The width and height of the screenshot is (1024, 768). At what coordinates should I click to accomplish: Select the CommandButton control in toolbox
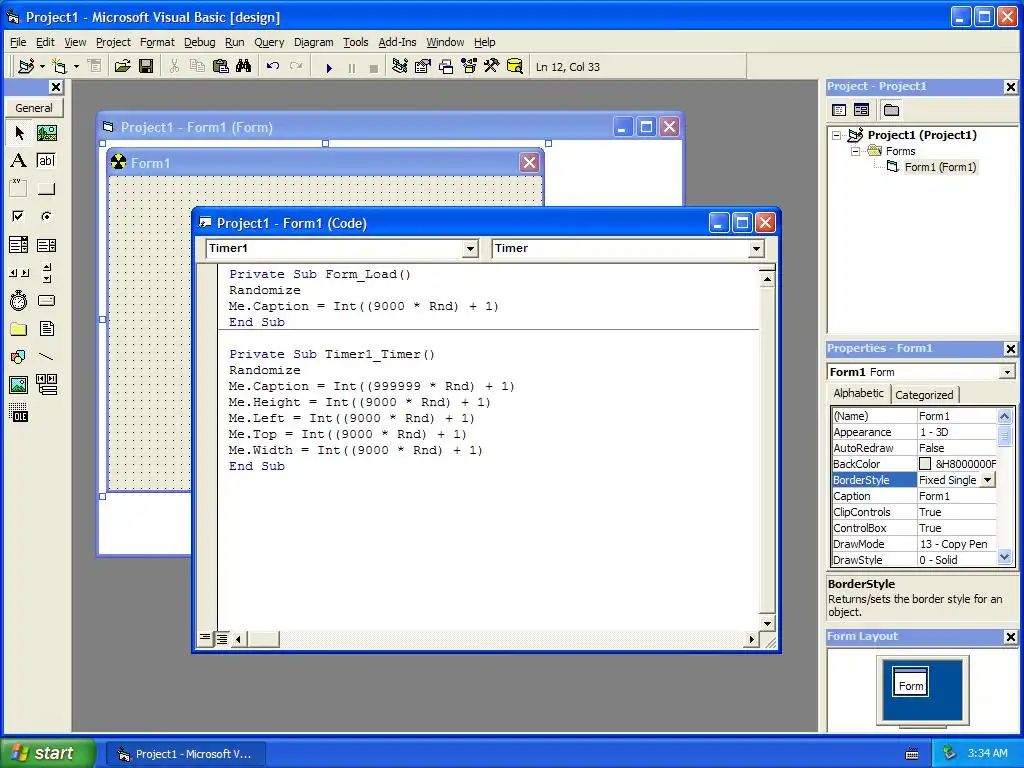(x=46, y=189)
